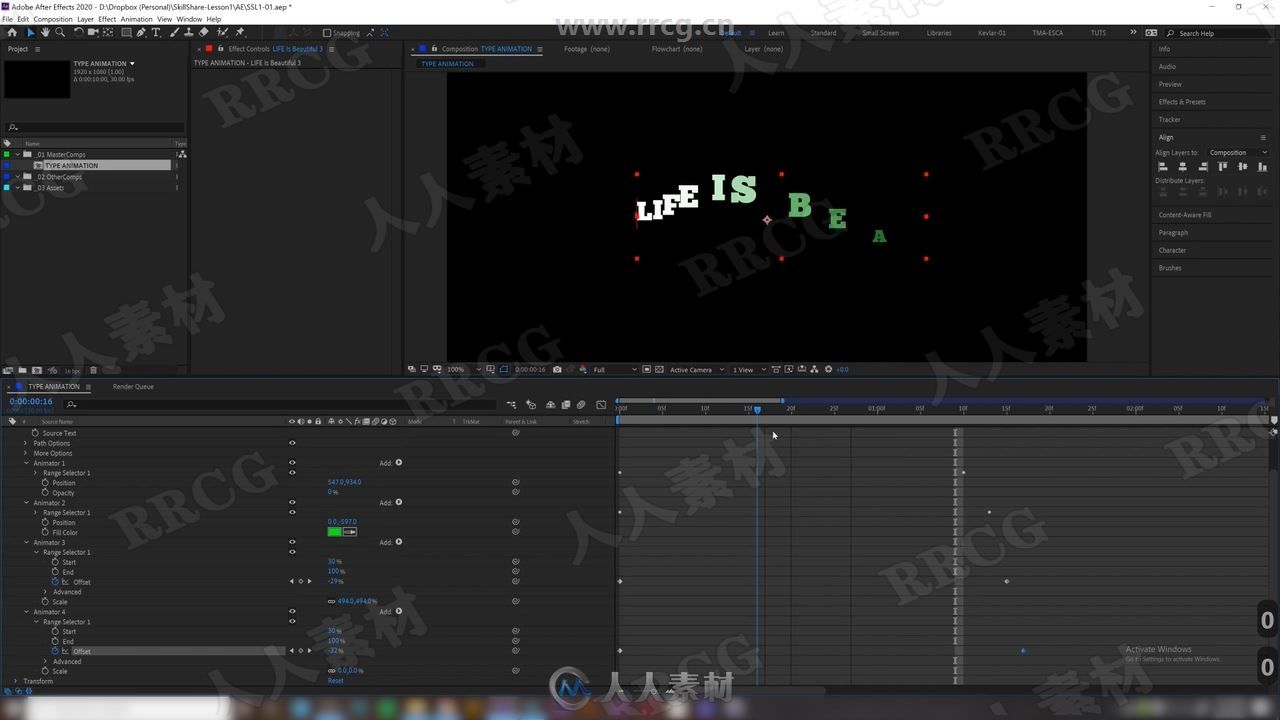The image size is (1280, 720).
Task: Select the Horizontal Type tool
Action: click(156, 32)
